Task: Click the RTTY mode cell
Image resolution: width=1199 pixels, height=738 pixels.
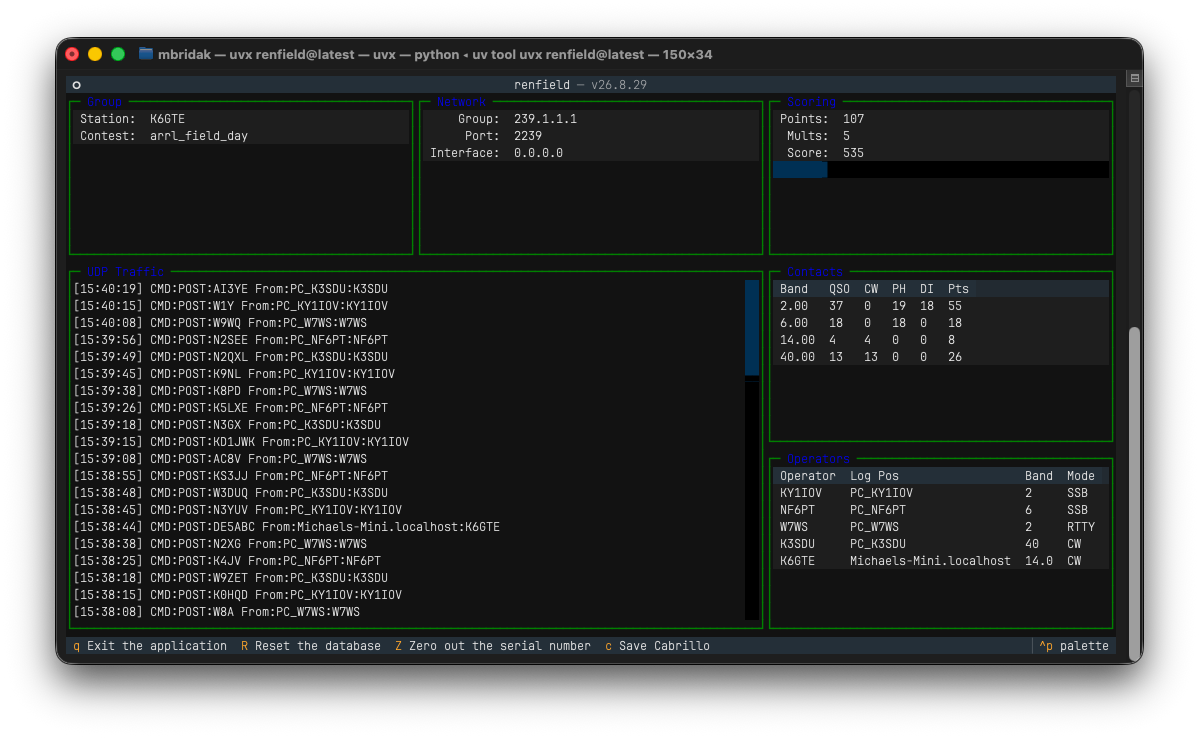Action: (1080, 527)
